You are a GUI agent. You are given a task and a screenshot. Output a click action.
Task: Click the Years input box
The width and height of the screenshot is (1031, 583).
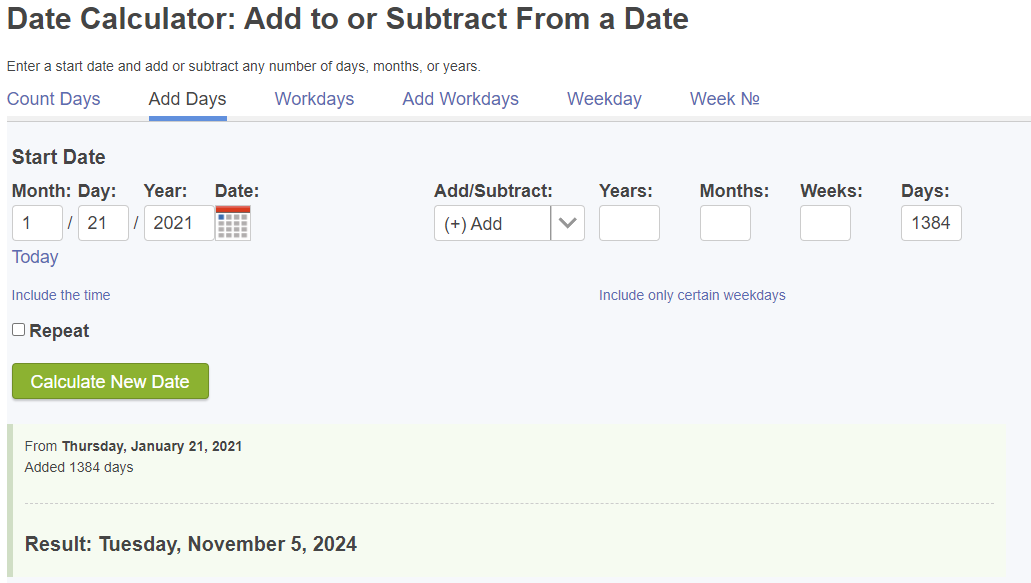(629, 223)
